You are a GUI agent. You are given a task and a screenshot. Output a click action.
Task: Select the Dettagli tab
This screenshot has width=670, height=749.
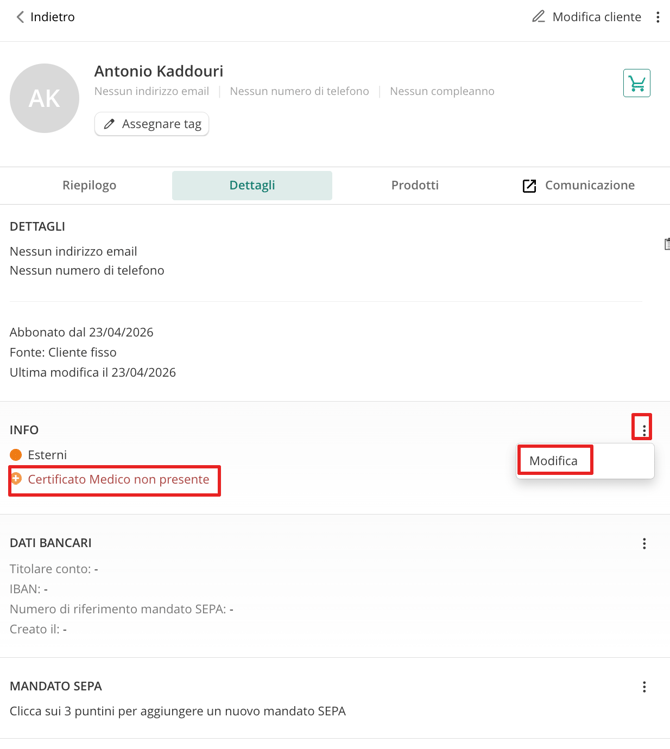[252, 185]
